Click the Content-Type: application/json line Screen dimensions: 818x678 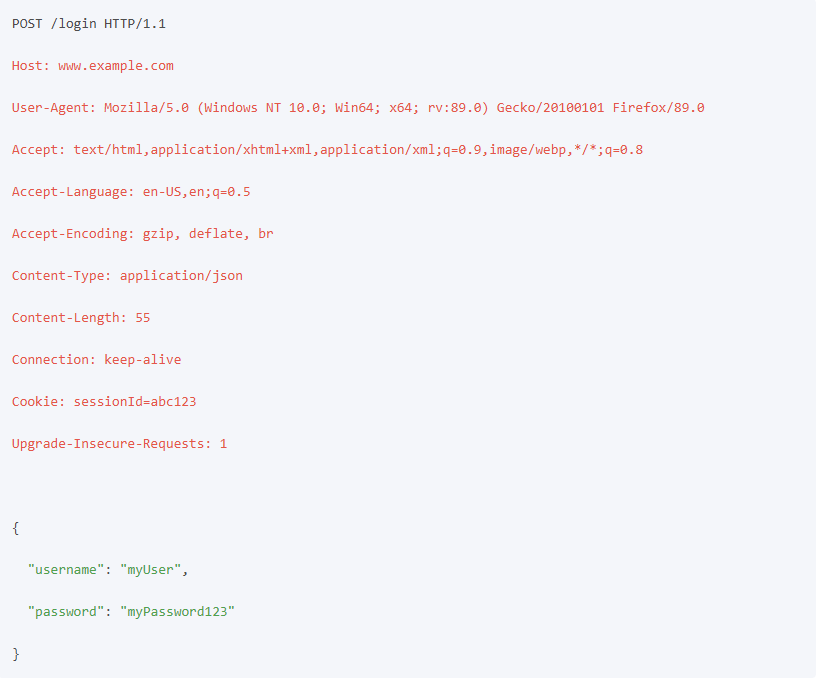click(x=127, y=276)
